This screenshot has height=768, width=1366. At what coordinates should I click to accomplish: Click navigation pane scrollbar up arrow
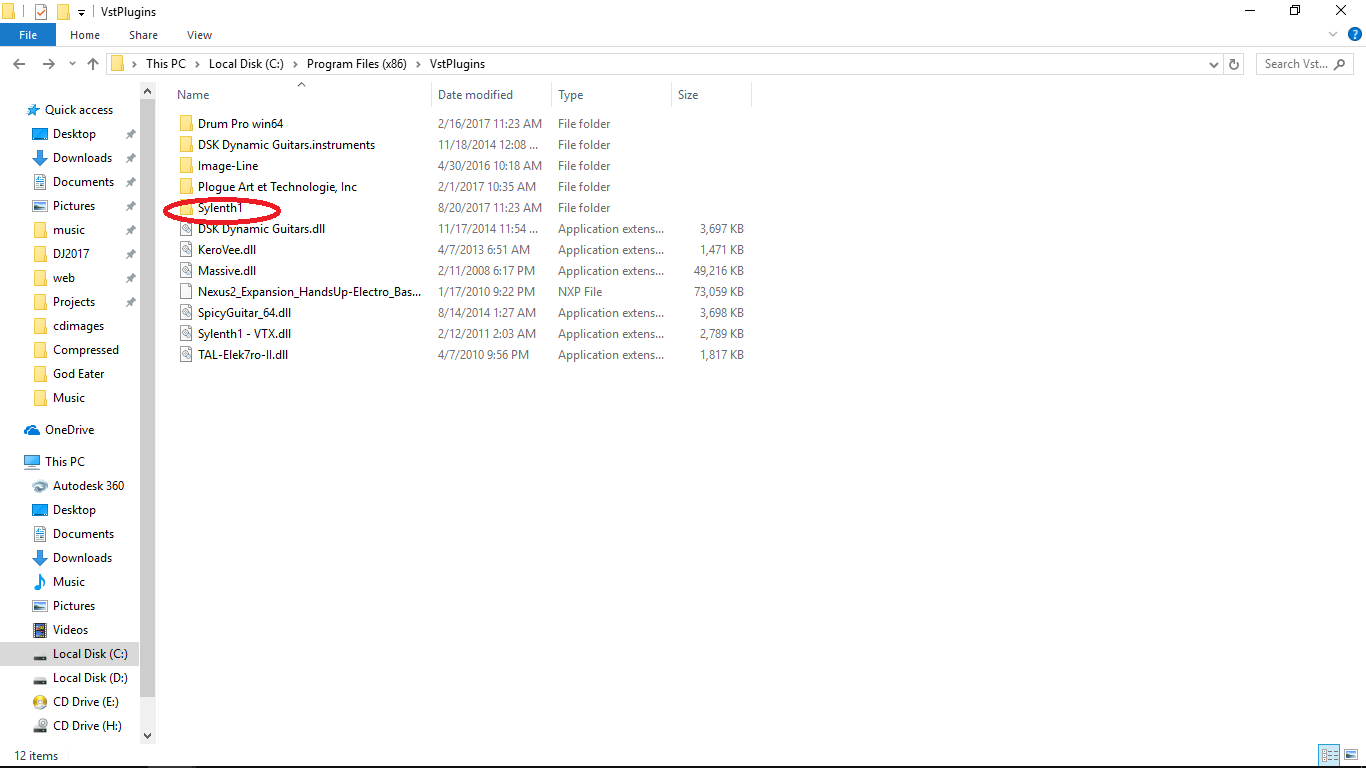click(148, 92)
